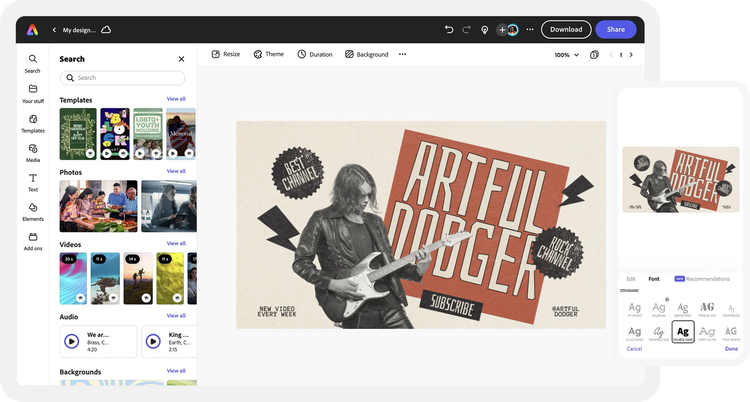Viewport: 750px width, 402px height.
Task: Open more options in the canvas toolbar
Action: (402, 54)
